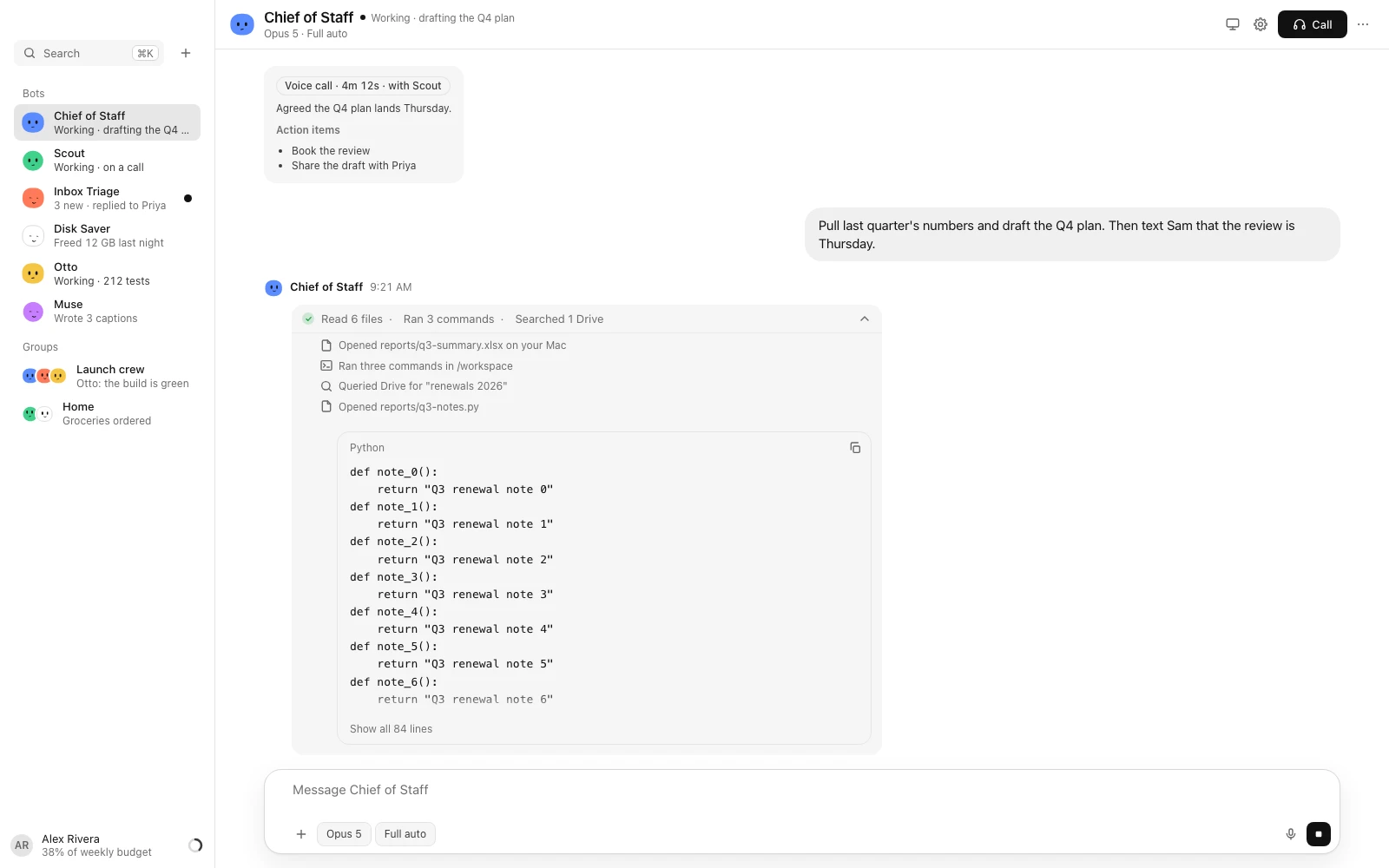Collapse the activity summary chevron

pyautogui.click(x=865, y=319)
